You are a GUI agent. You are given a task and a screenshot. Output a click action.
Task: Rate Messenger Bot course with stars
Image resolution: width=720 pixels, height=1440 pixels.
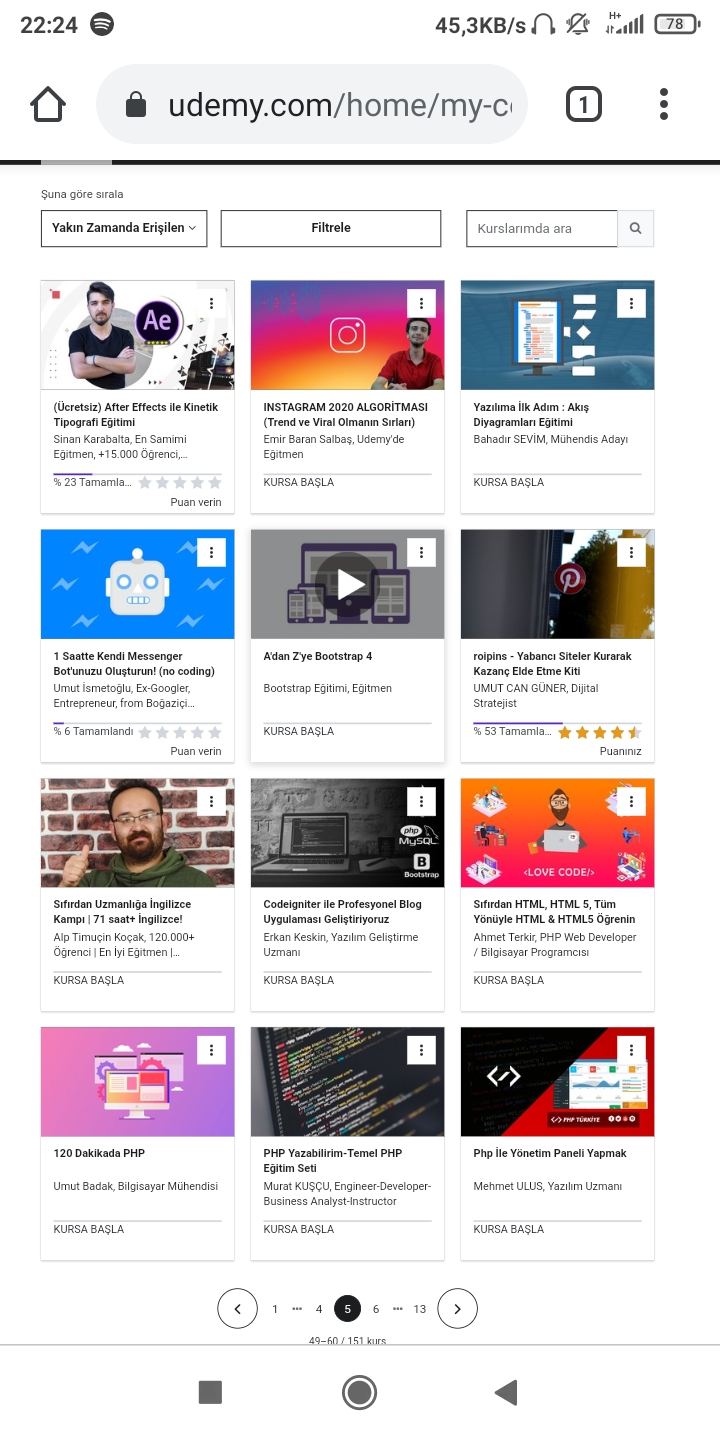pyautogui.click(x=180, y=732)
